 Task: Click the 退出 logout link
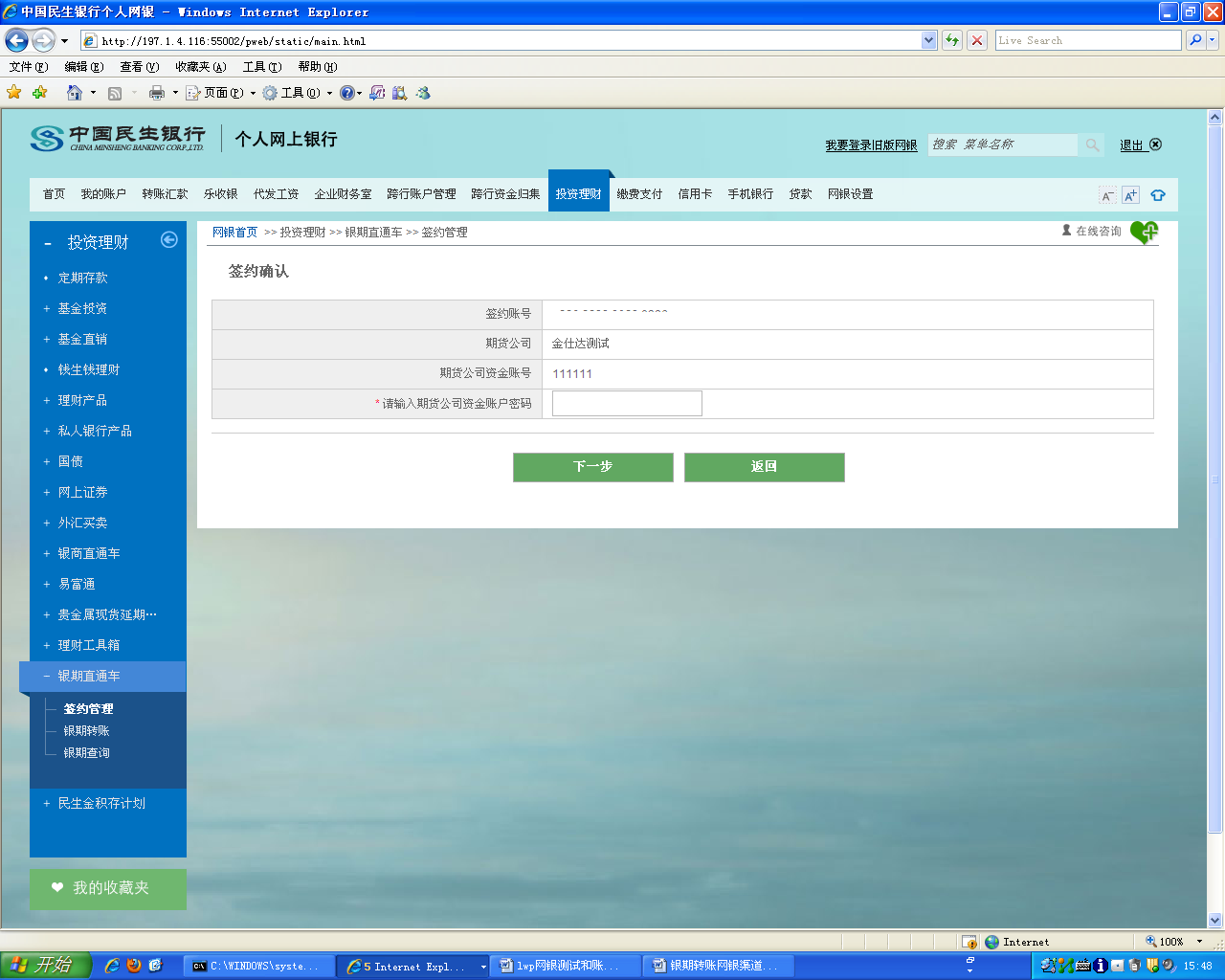[1141, 145]
